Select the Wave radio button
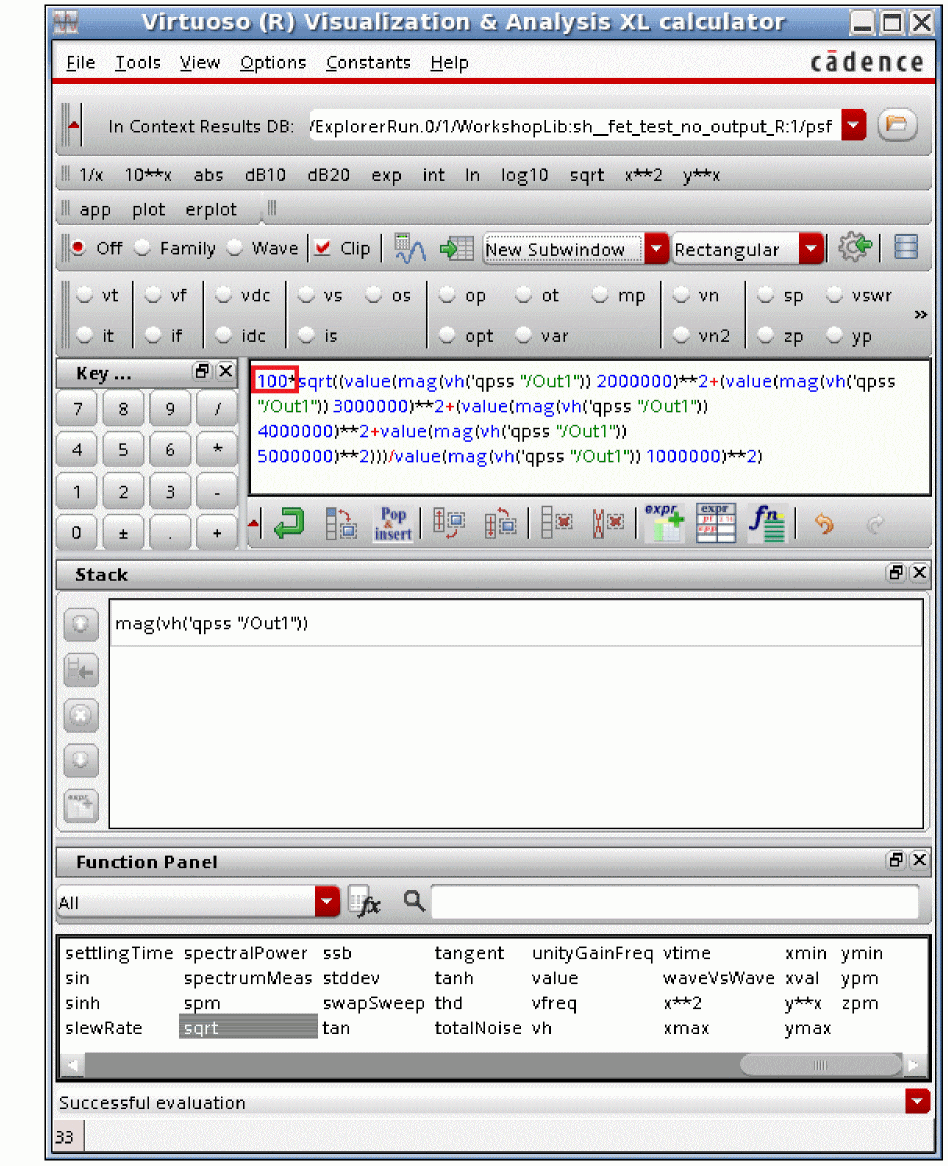The image size is (948, 1166). [234, 248]
